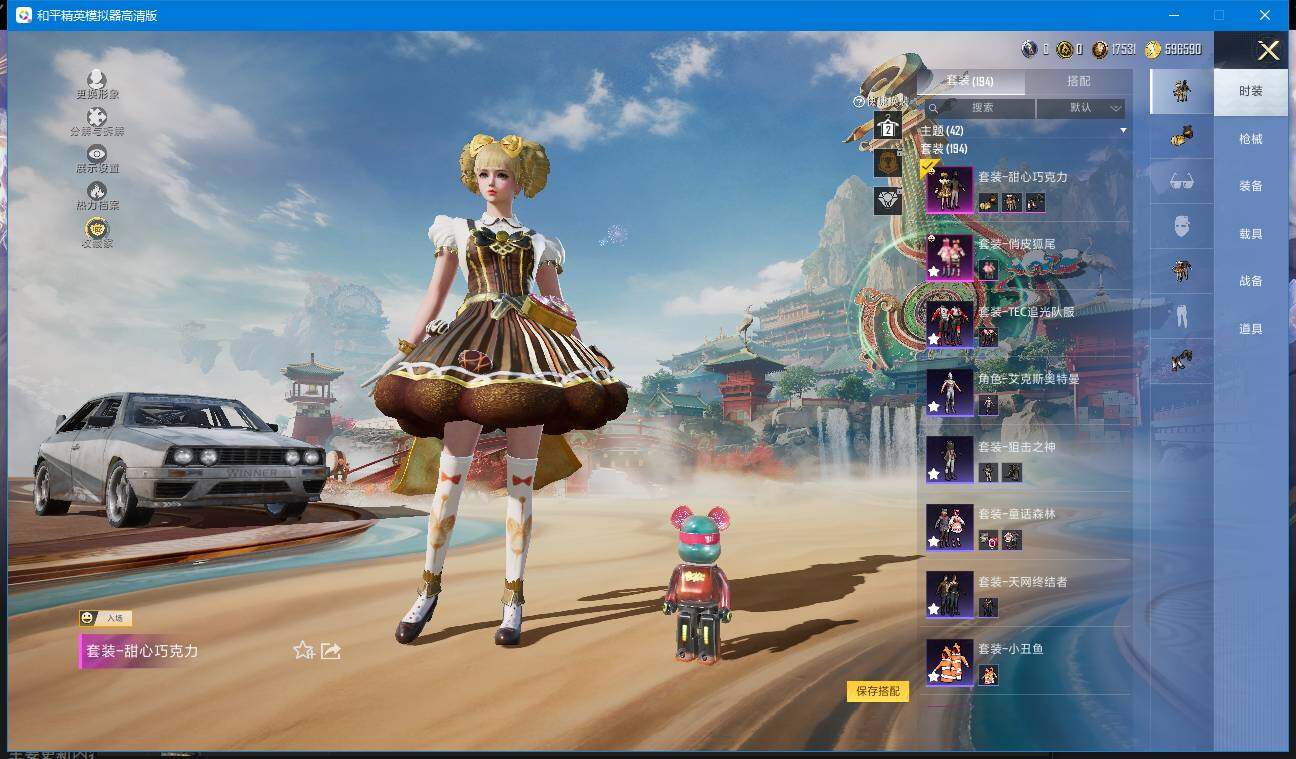Open 更换形象 change-appearance icon
Image resolution: width=1296 pixels, height=759 pixels.
click(97, 79)
